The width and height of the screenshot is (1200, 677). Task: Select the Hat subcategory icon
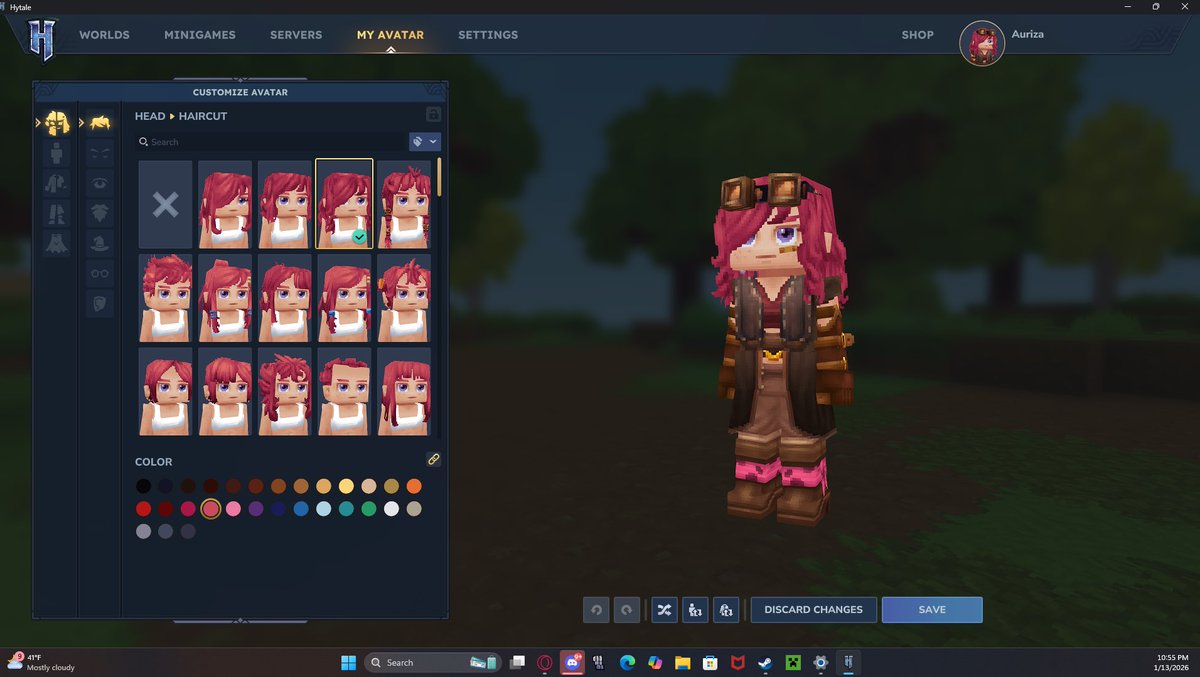[x=100, y=243]
